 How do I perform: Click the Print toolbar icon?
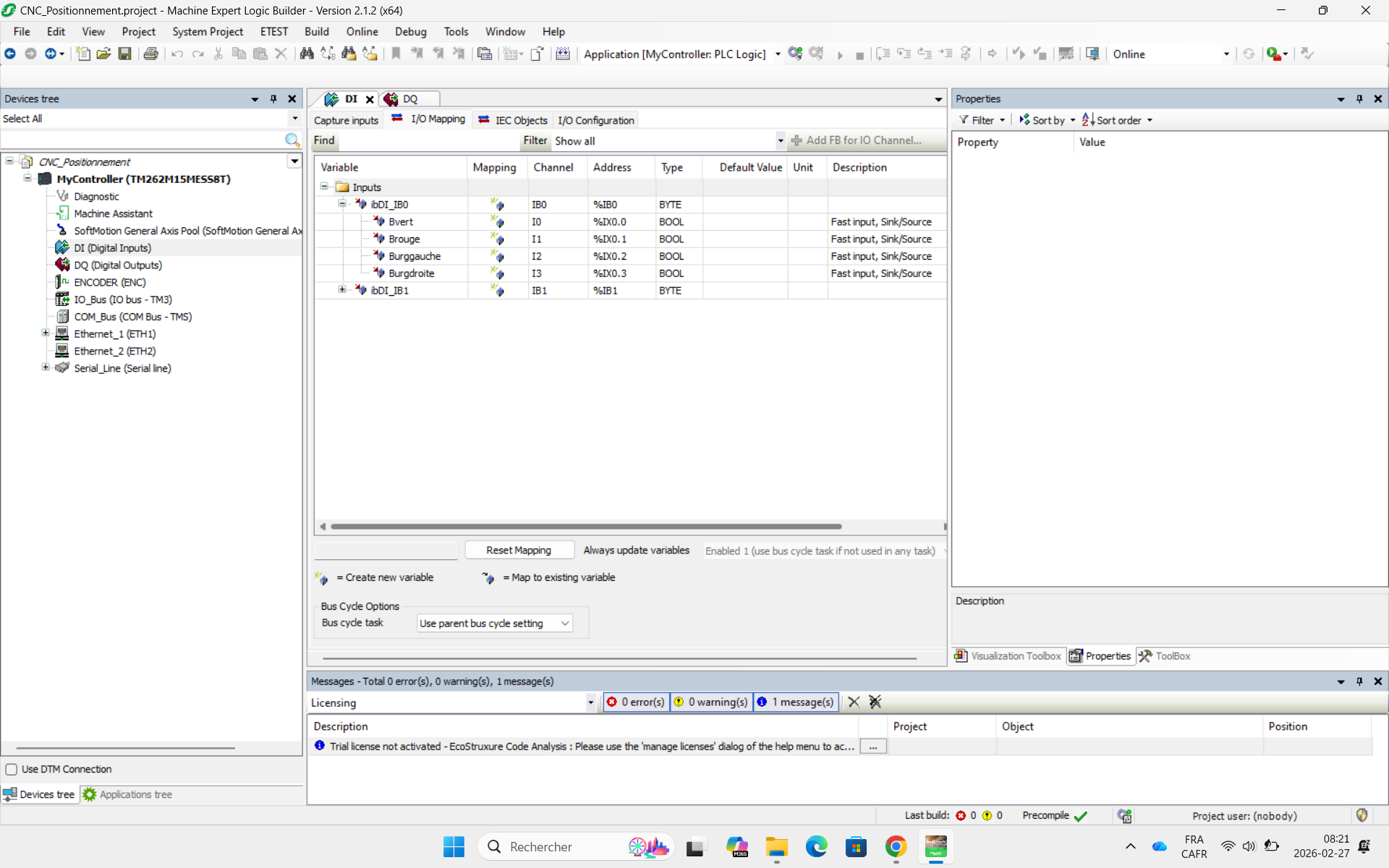150,54
